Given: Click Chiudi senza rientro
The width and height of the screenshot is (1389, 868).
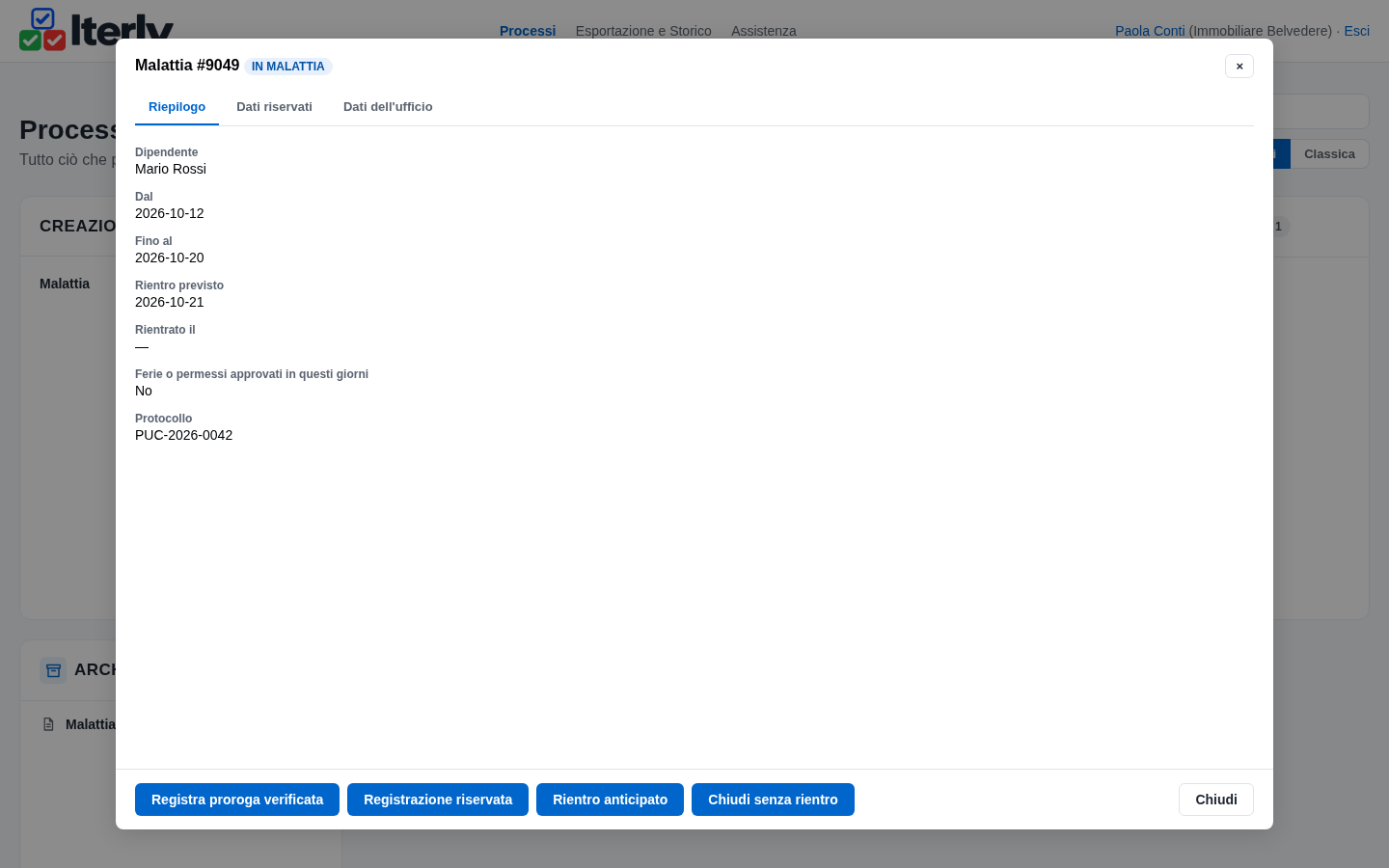Looking at the screenshot, I should point(773,800).
